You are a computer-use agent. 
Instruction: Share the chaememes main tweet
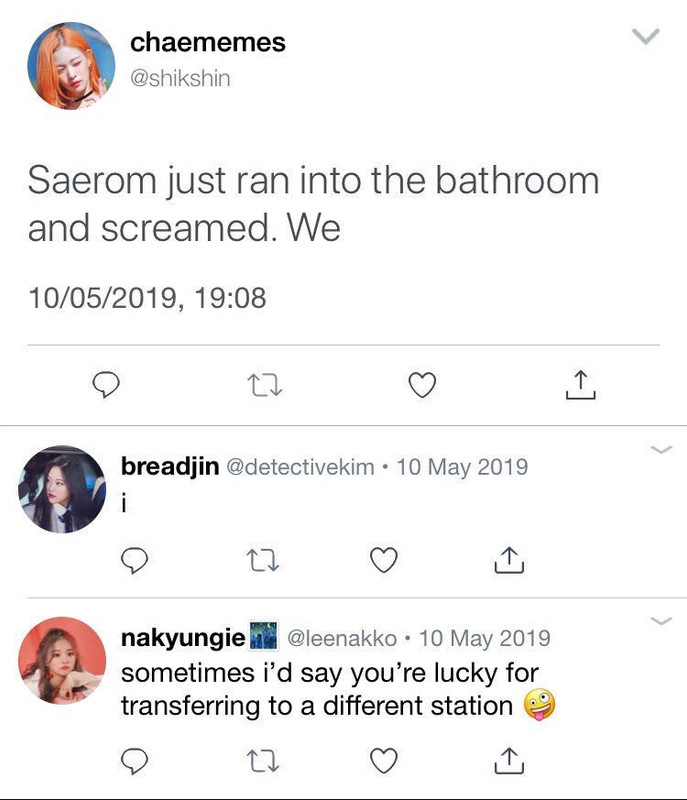[580, 385]
